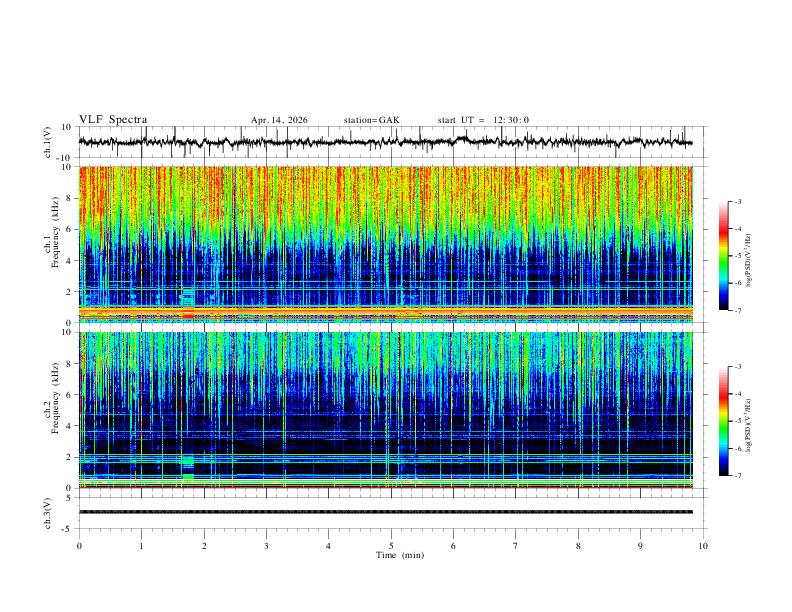Click the '-7' label on ch.2 color bar
792x612 pixels.
[737, 476]
